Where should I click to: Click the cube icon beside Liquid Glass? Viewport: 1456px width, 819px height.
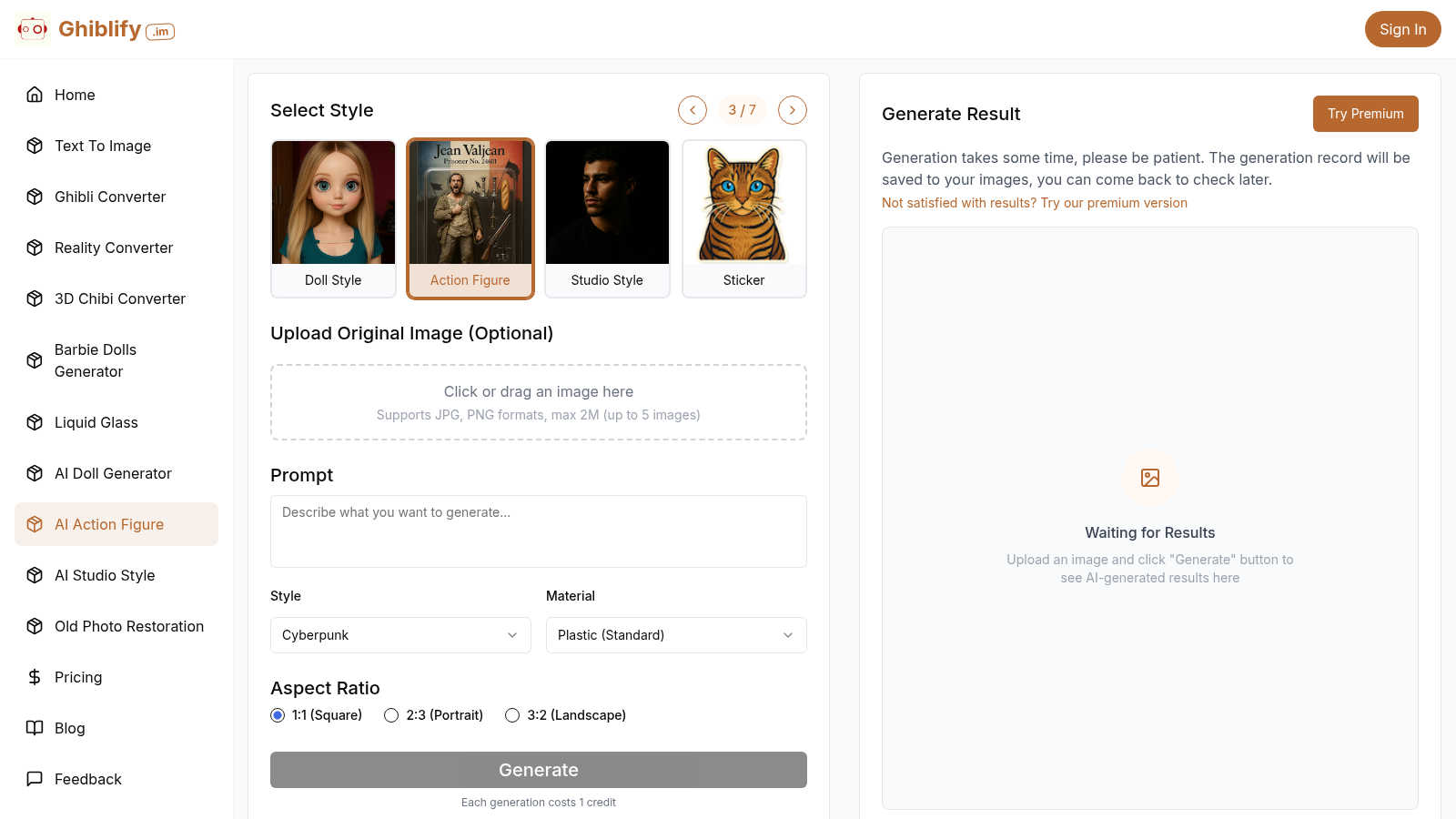click(x=35, y=422)
